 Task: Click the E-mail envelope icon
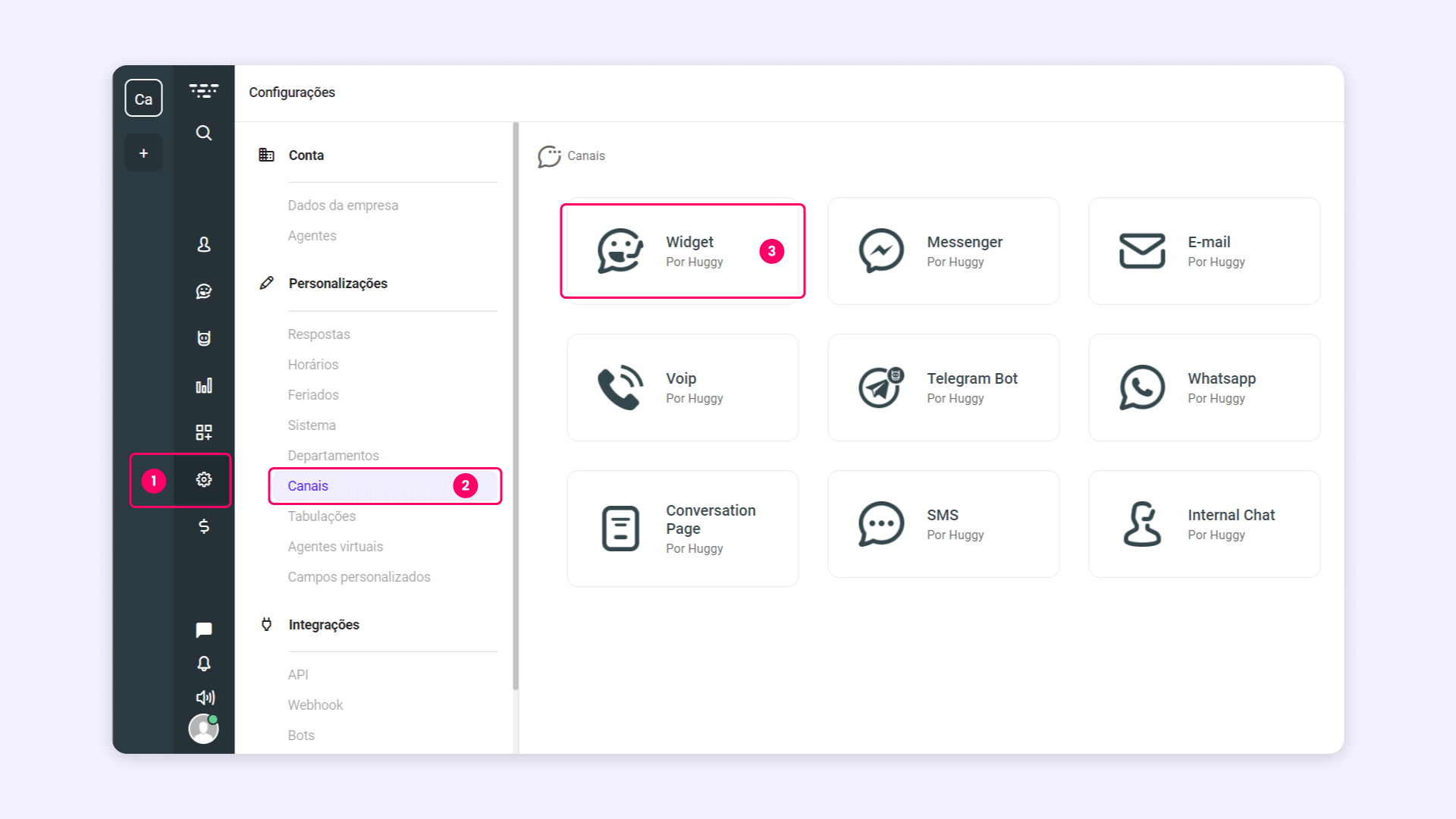pyautogui.click(x=1142, y=251)
